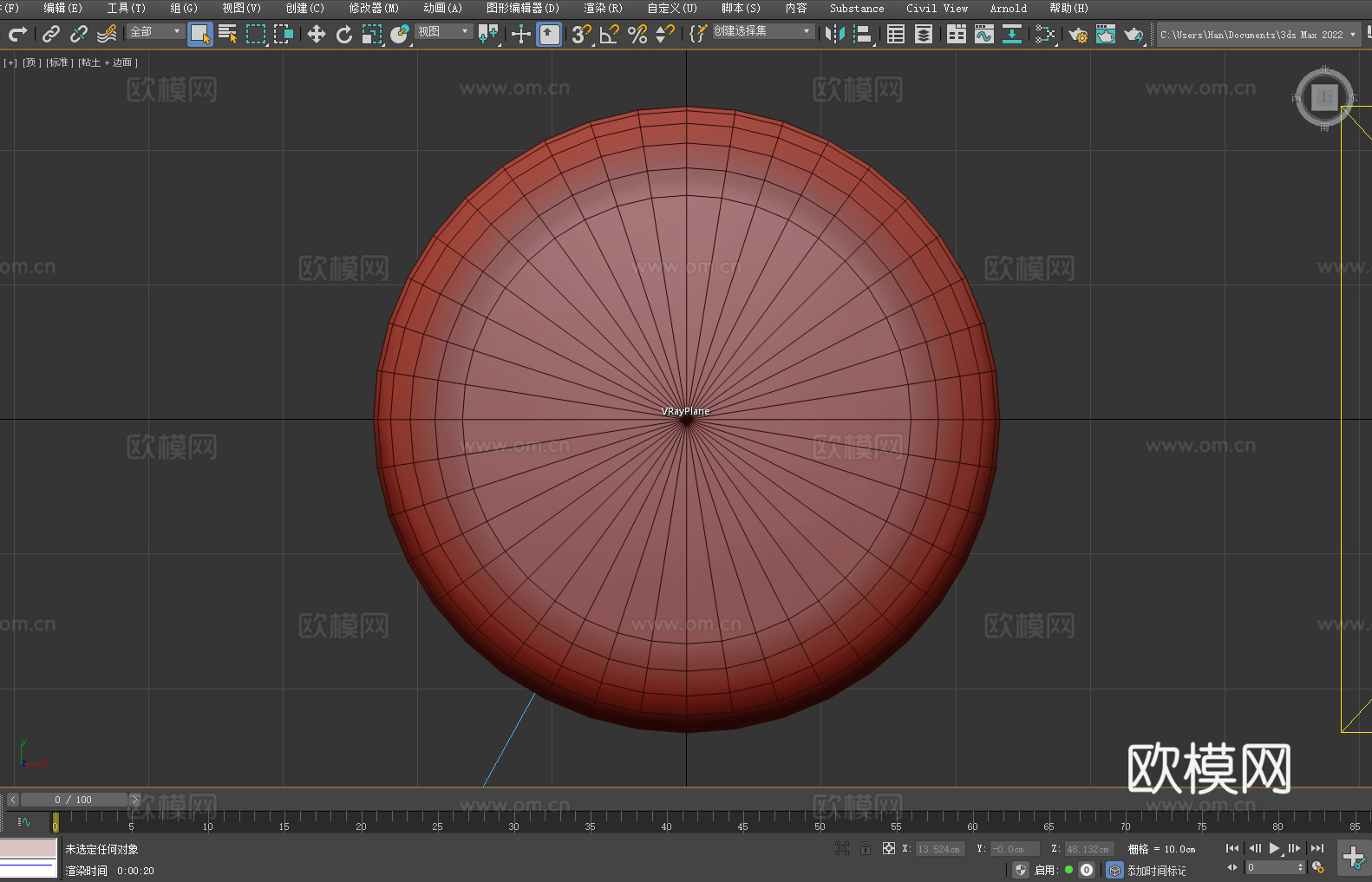The height and width of the screenshot is (882, 1372).
Task: Click viewport [粘土 + 边面] display label
Action: point(108,62)
